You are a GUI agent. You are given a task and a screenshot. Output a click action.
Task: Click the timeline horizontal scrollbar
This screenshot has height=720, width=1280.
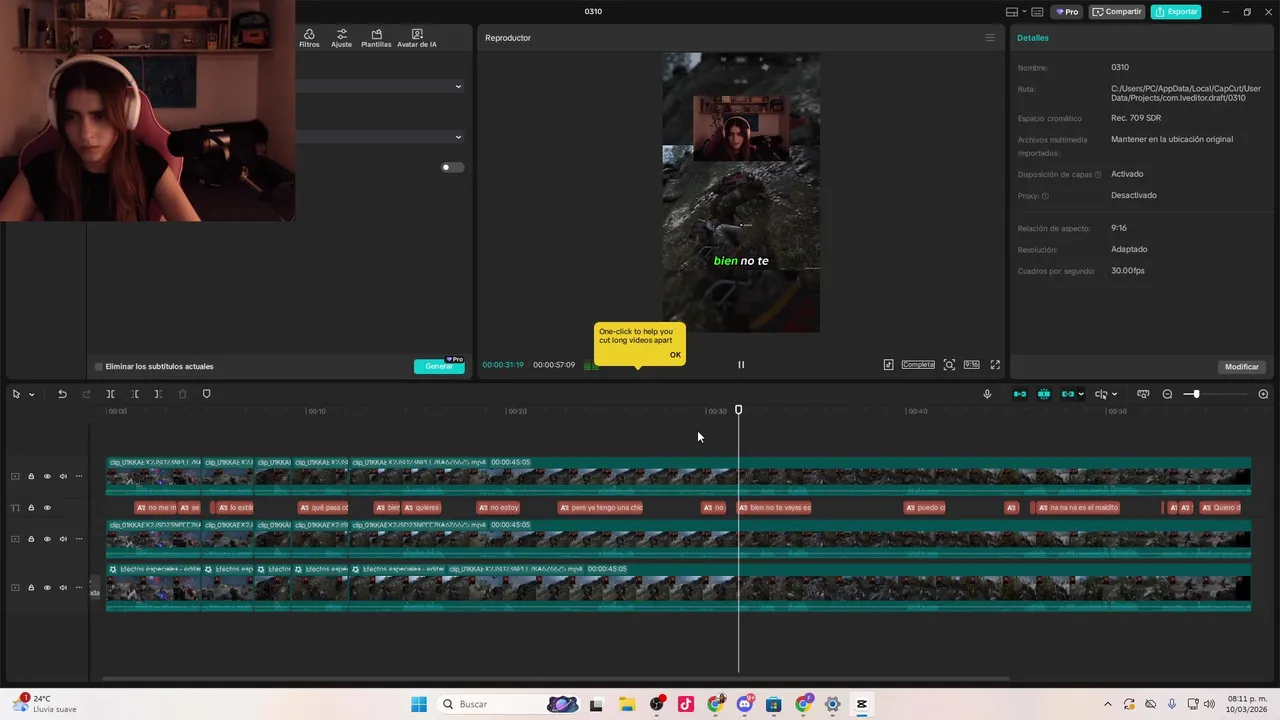[x=558, y=679]
